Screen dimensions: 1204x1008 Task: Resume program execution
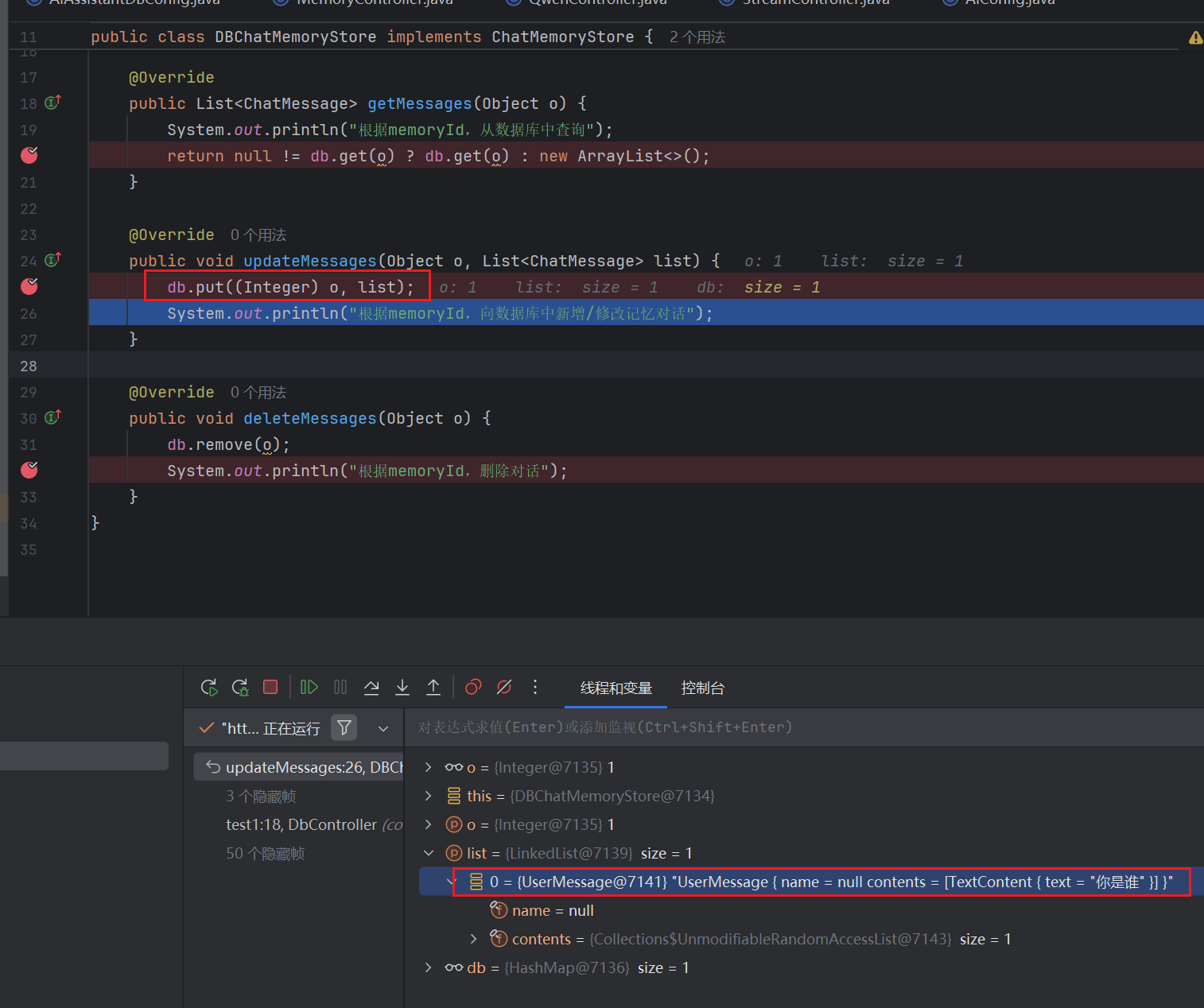309,687
